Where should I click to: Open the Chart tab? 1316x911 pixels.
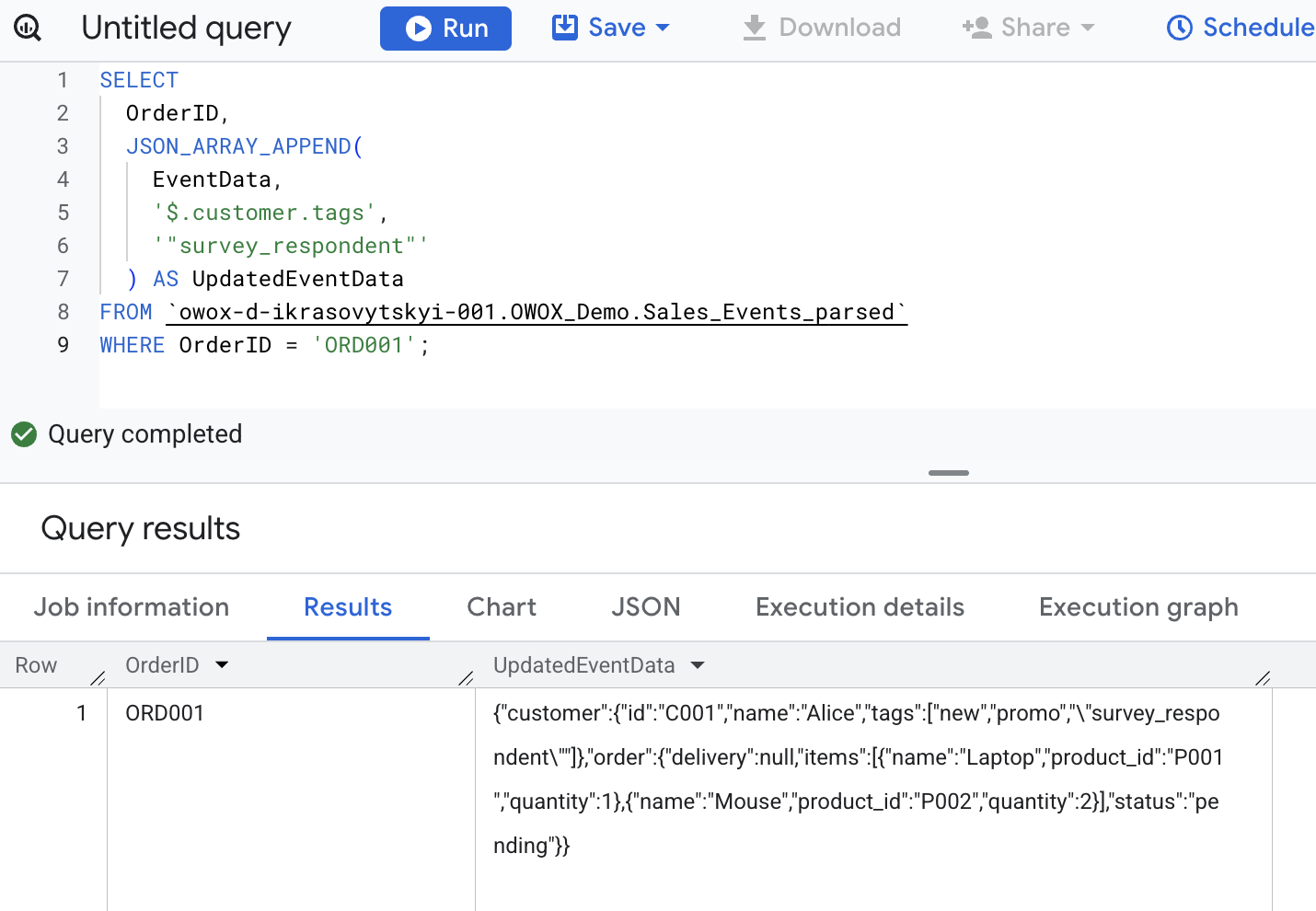point(502,607)
